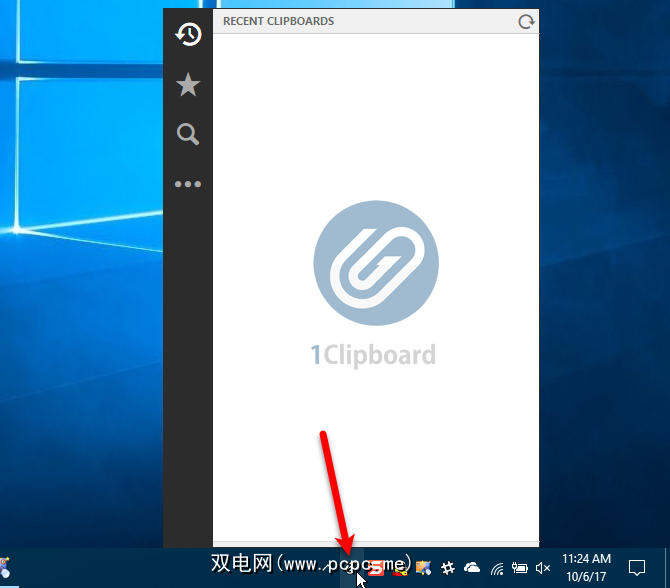The width and height of the screenshot is (670, 588).
Task: Click the Show desktop strip on taskbar
Action: click(667, 568)
